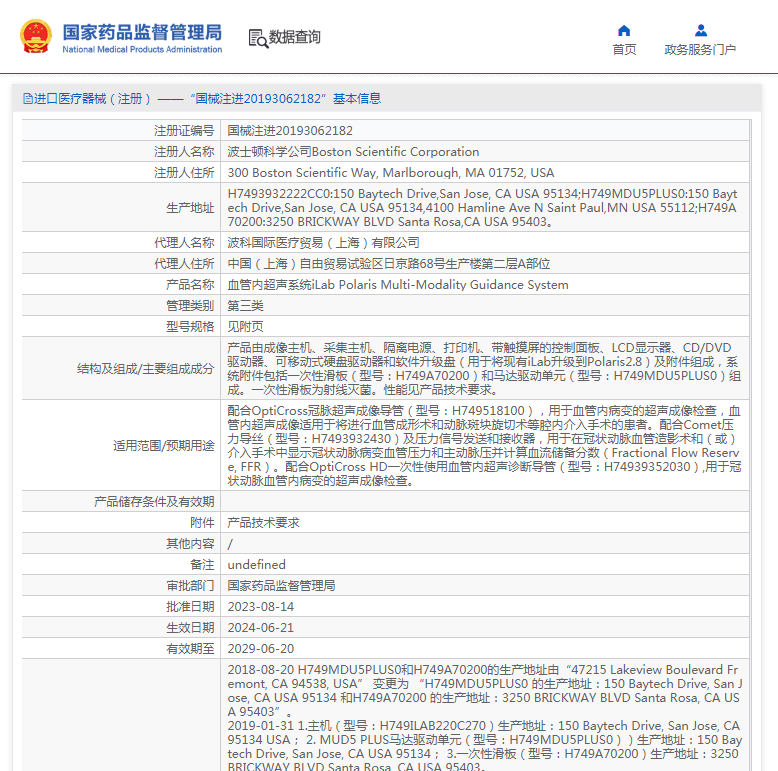Screen dimensions: 778x771
Task: Click 国家药品监督管理局 header title
Action: pyautogui.click(x=142, y=32)
